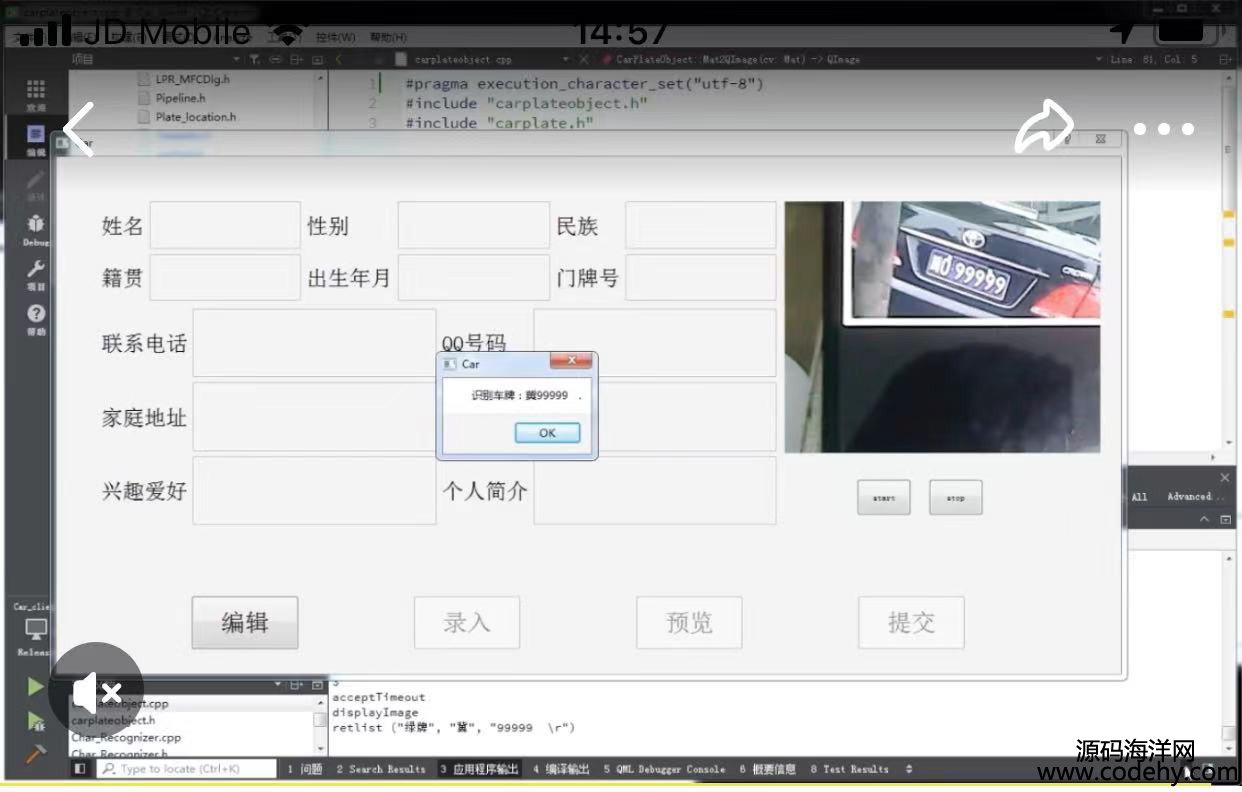
Task: Open the three-dots more options menu
Action: click(x=1163, y=129)
